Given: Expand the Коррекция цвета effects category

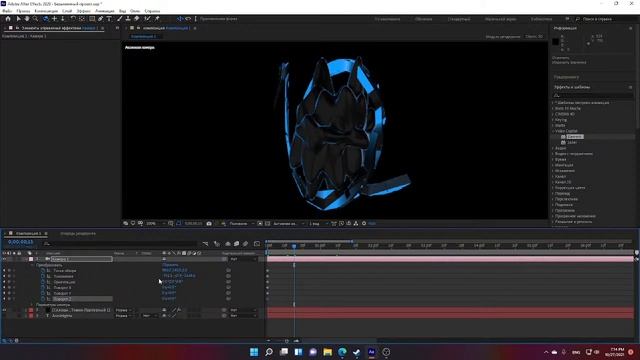Looking at the screenshot, I should (553, 188).
